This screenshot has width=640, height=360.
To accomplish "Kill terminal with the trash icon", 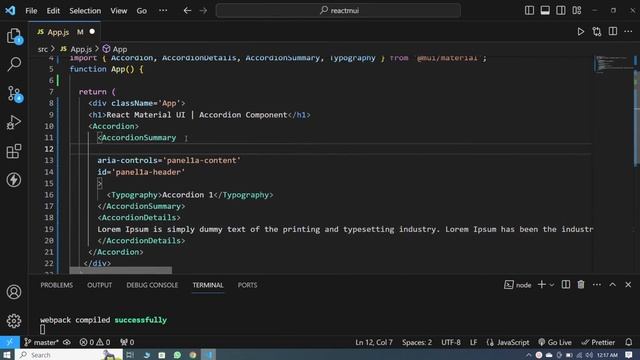I will tap(581, 284).
